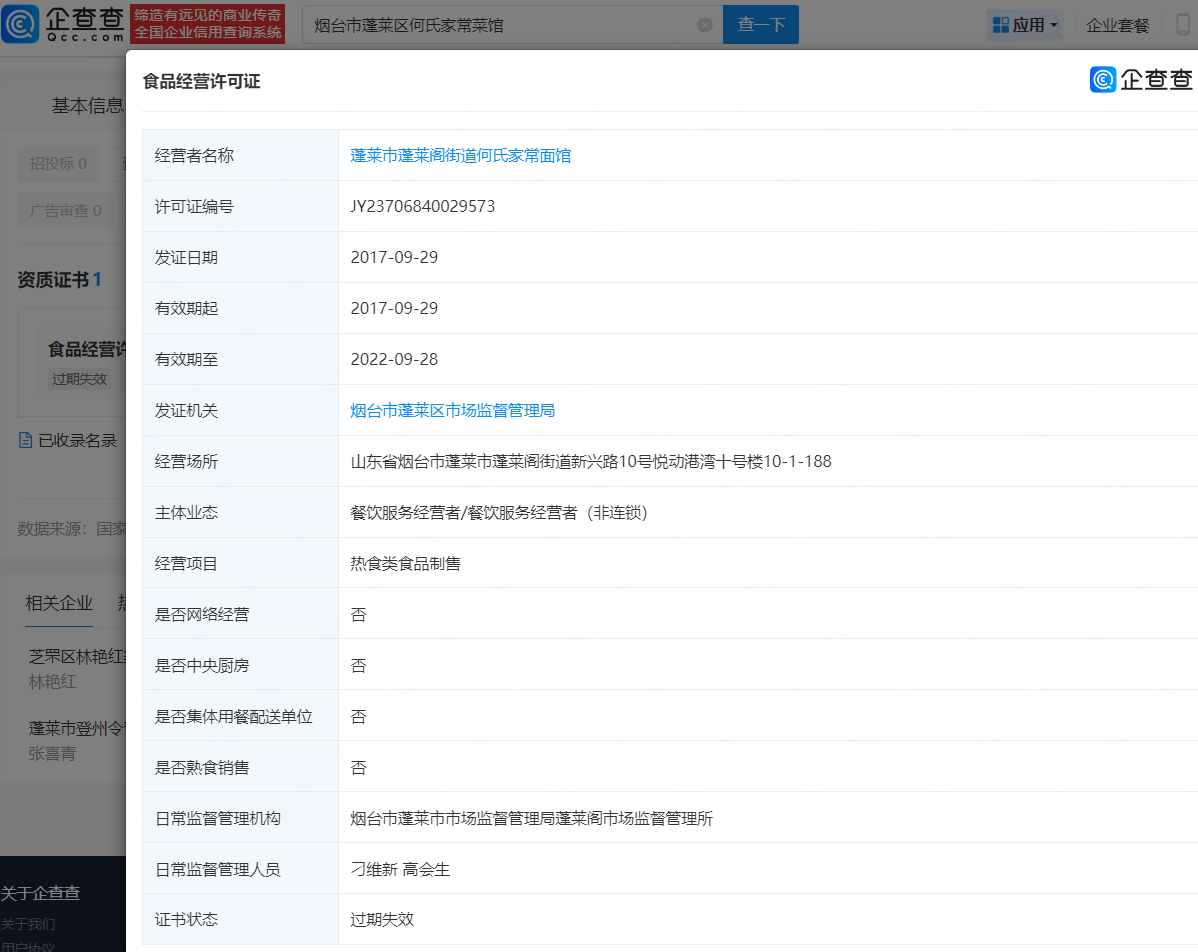
Task: Click the 招投标 0 tag
Action: click(x=58, y=163)
